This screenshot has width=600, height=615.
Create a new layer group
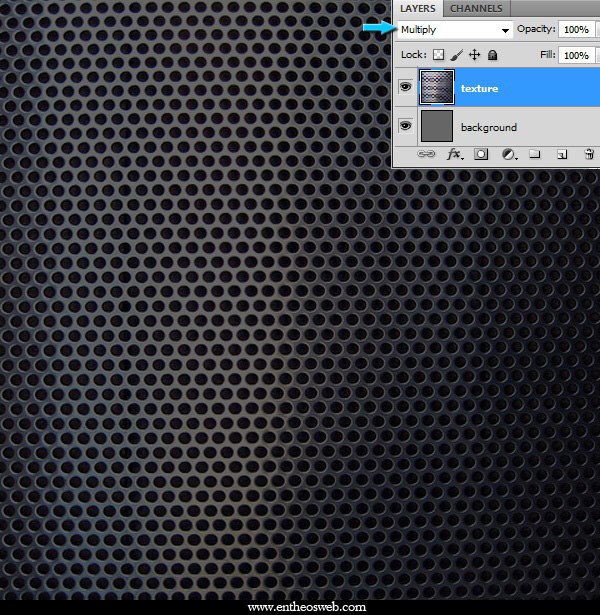point(535,154)
